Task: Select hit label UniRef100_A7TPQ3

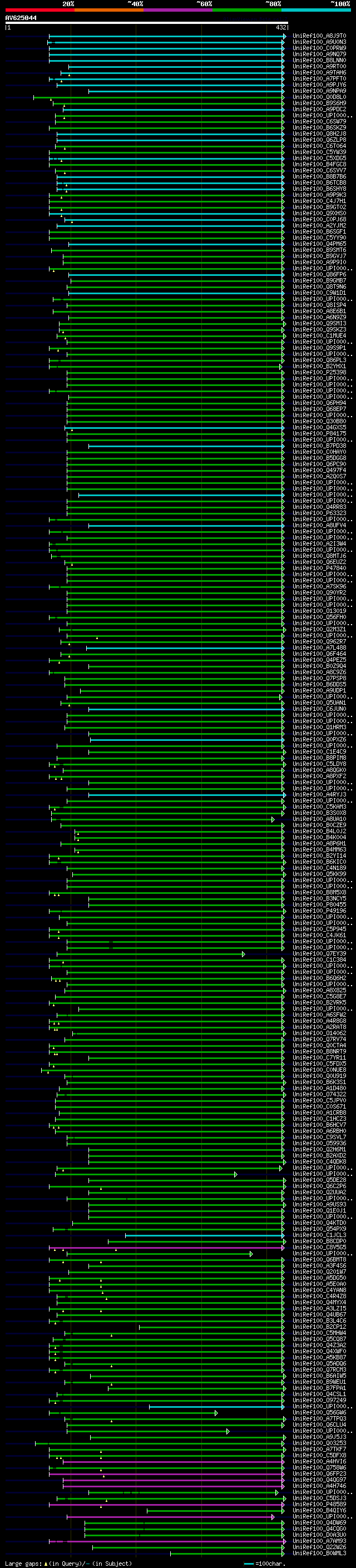Action: point(319,1419)
